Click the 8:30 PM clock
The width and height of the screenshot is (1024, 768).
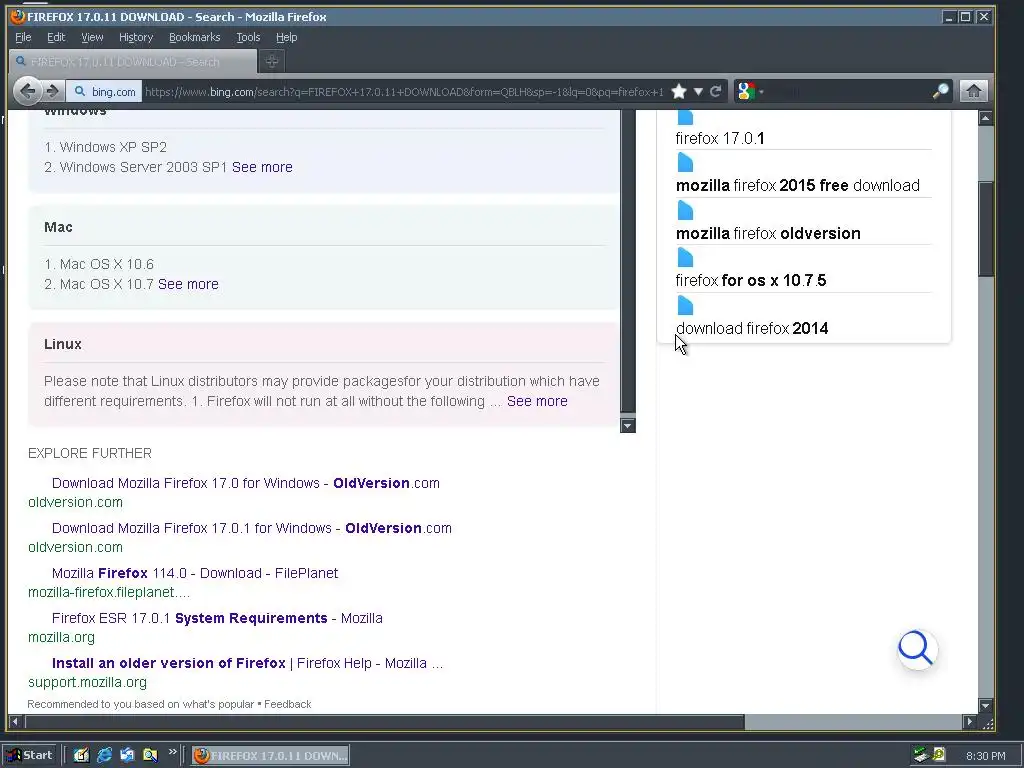pos(985,756)
